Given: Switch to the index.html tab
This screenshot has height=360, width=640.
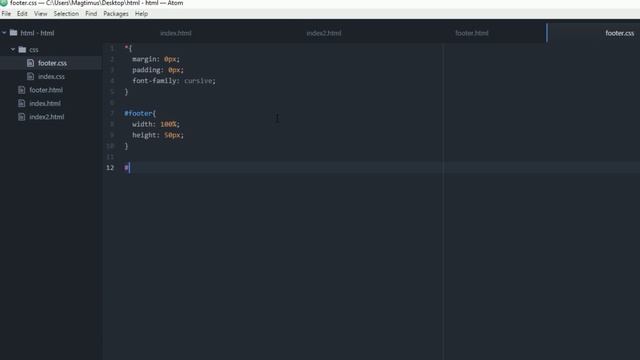Looking at the screenshot, I should click(176, 33).
